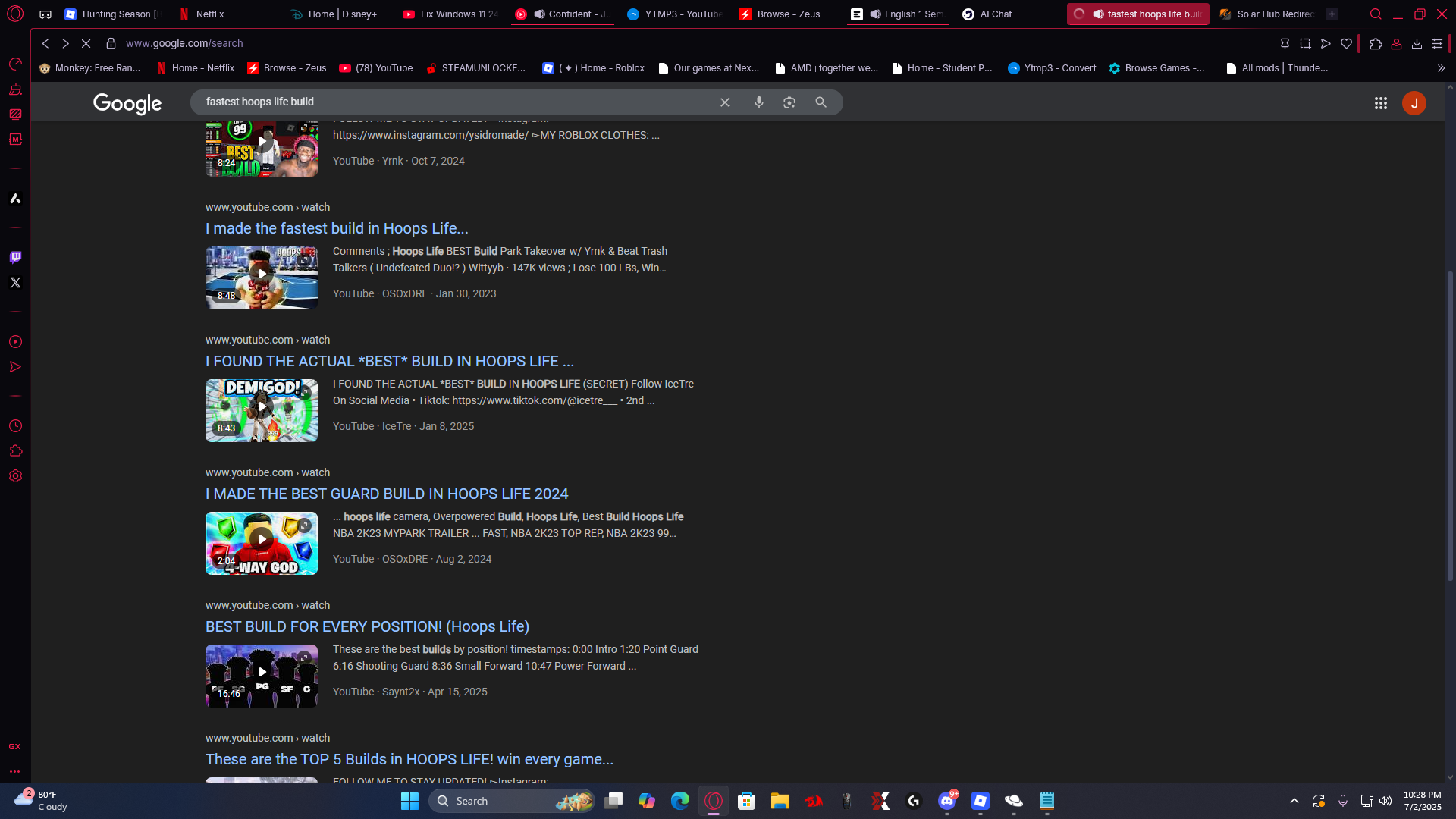Submit search with the magnifier icon

pos(821,102)
